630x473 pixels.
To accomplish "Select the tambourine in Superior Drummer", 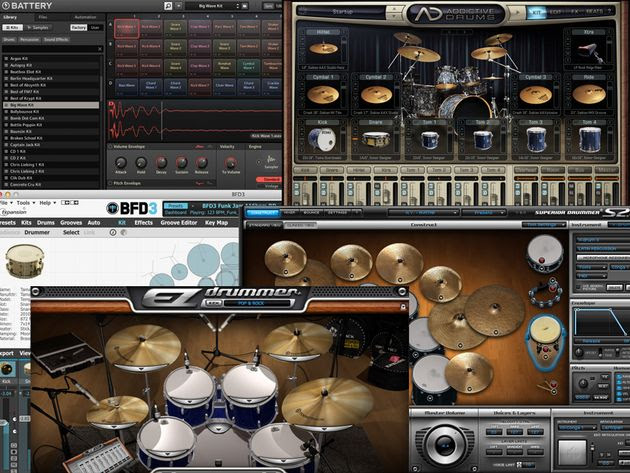I will 545,291.
